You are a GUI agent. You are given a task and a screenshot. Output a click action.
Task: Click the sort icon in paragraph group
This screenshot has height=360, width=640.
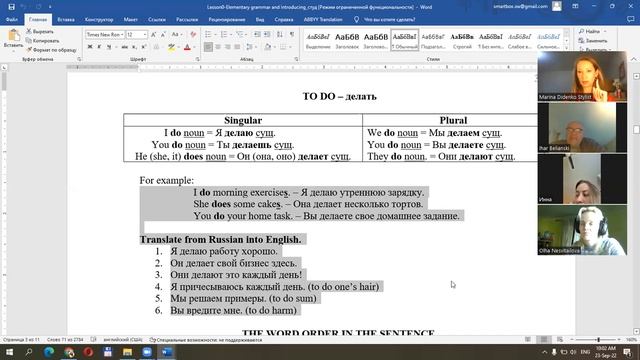coord(280,35)
